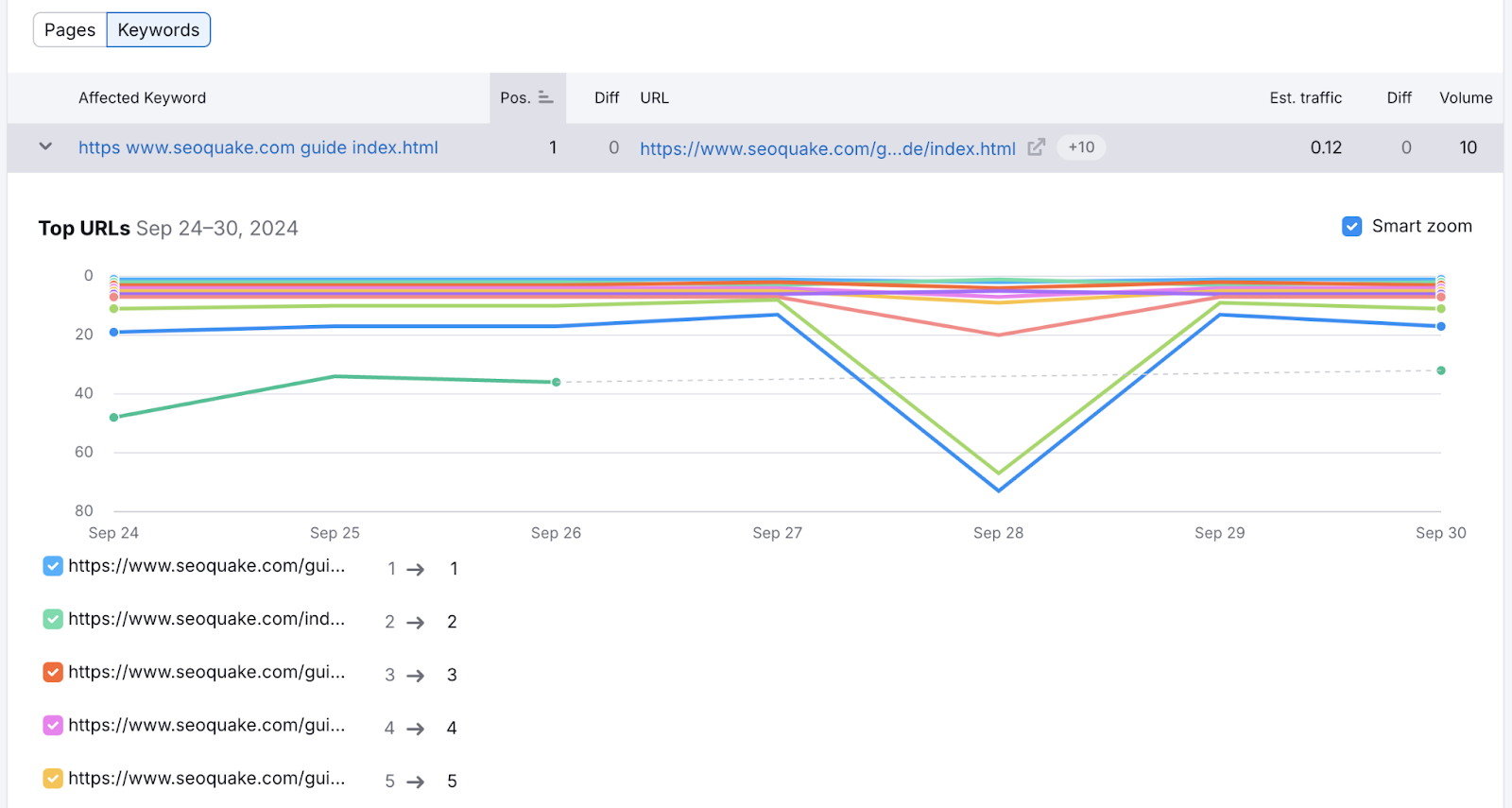Expand the +10 more URLs badge
Screen dimensions: 1512x808
point(1081,147)
